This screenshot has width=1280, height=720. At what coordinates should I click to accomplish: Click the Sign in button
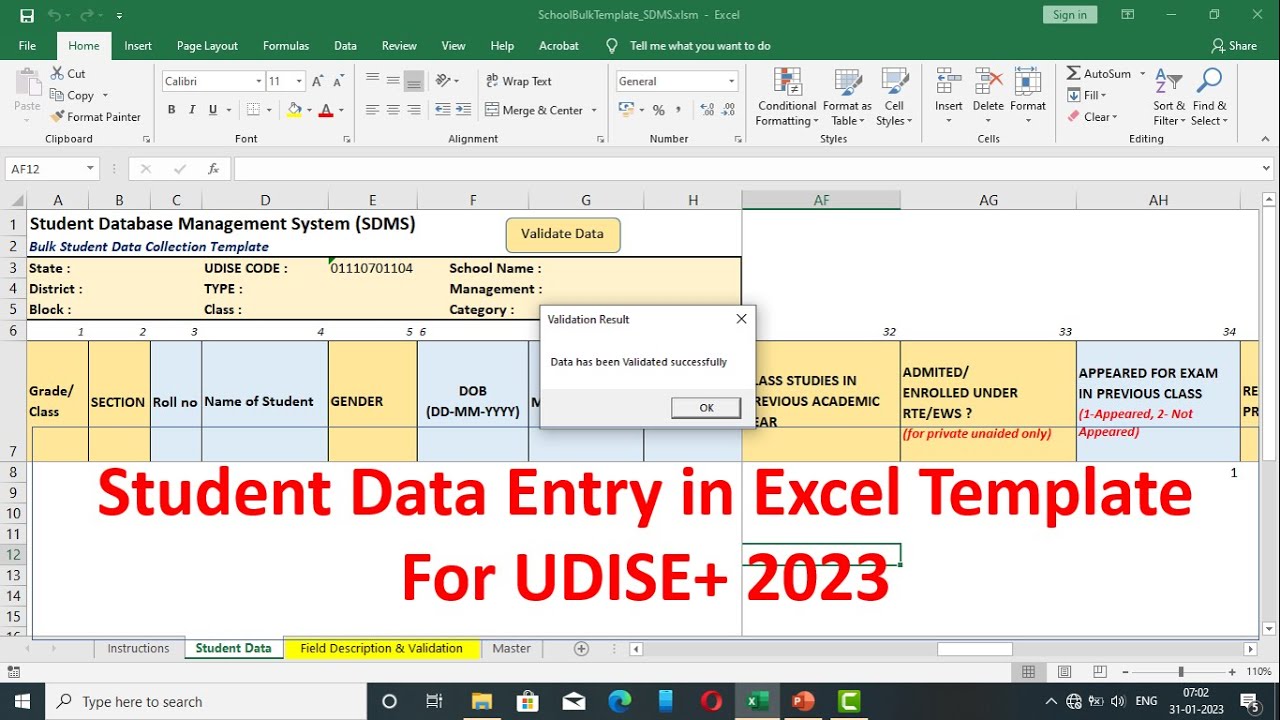[1070, 15]
